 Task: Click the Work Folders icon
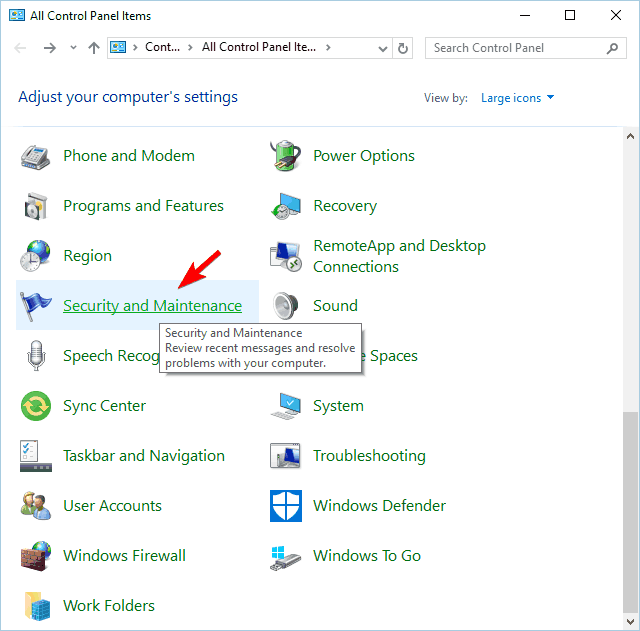tap(37, 606)
